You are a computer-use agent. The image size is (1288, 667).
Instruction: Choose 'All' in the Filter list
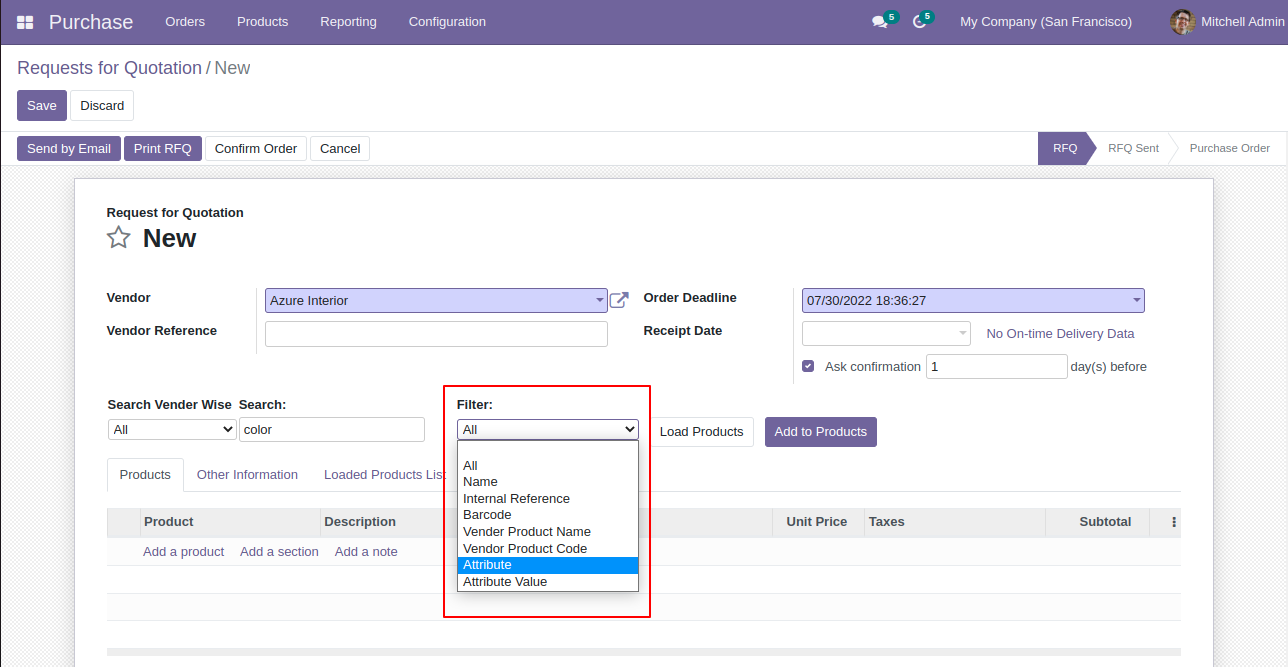tap(548, 465)
